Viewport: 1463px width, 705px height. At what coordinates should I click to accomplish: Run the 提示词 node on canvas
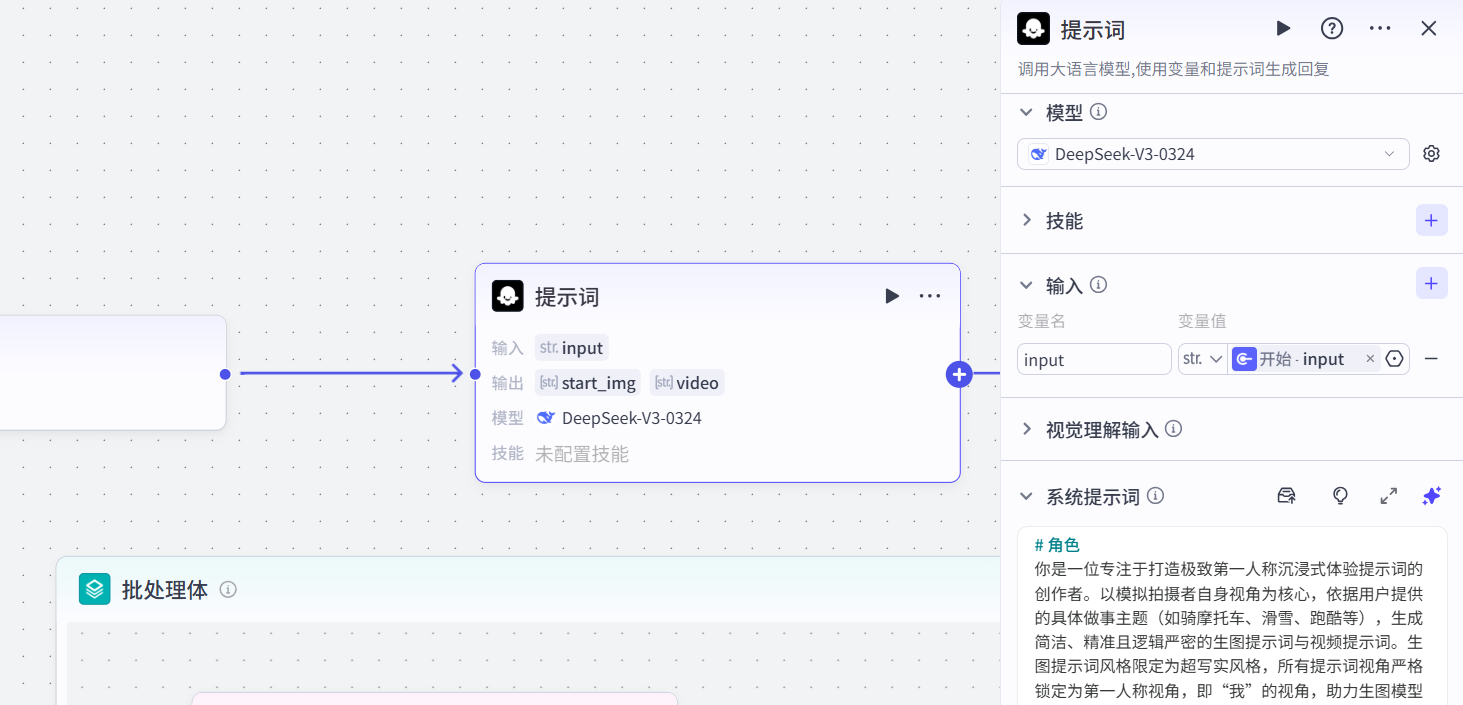(x=892, y=296)
